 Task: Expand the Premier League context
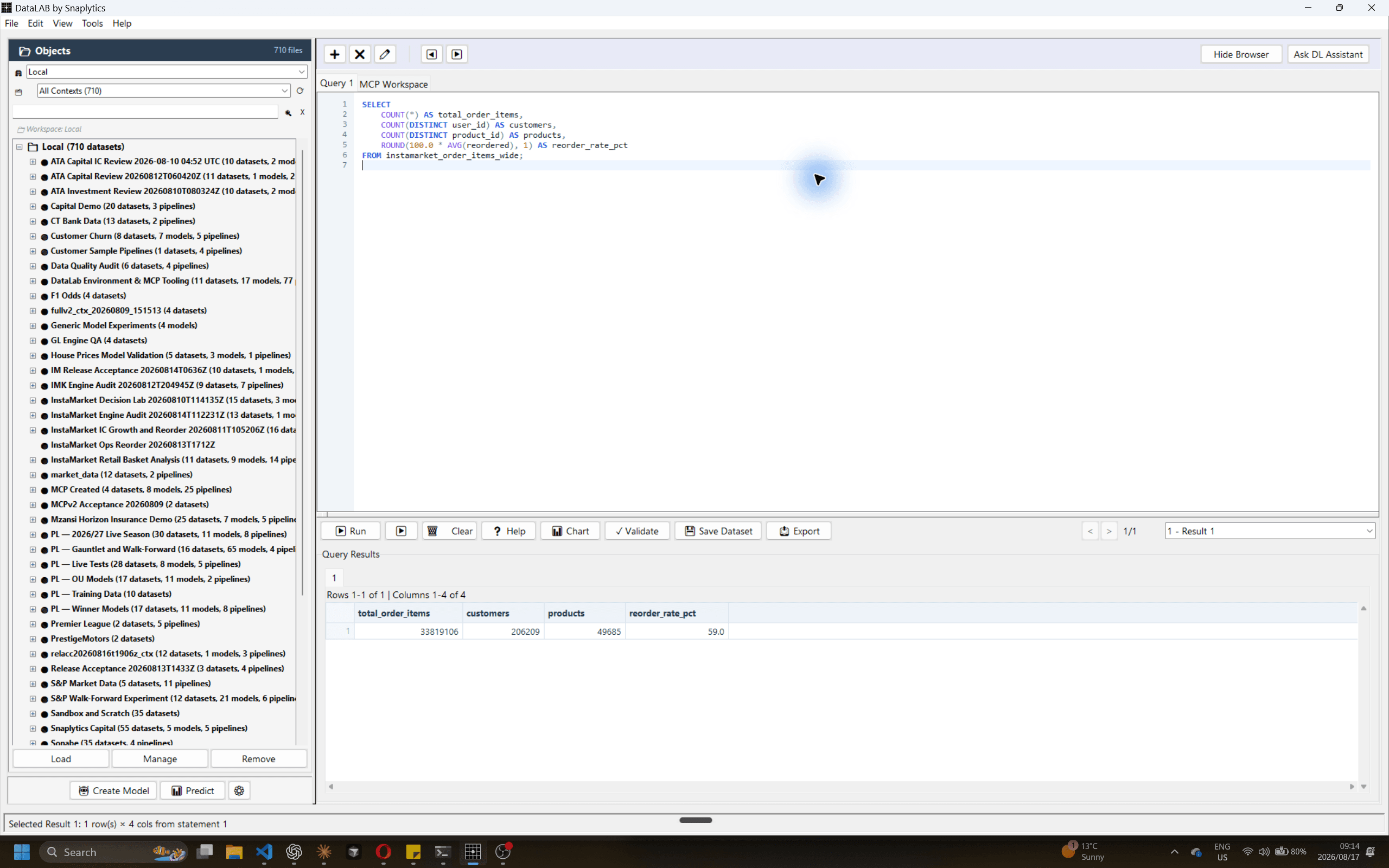(33, 624)
